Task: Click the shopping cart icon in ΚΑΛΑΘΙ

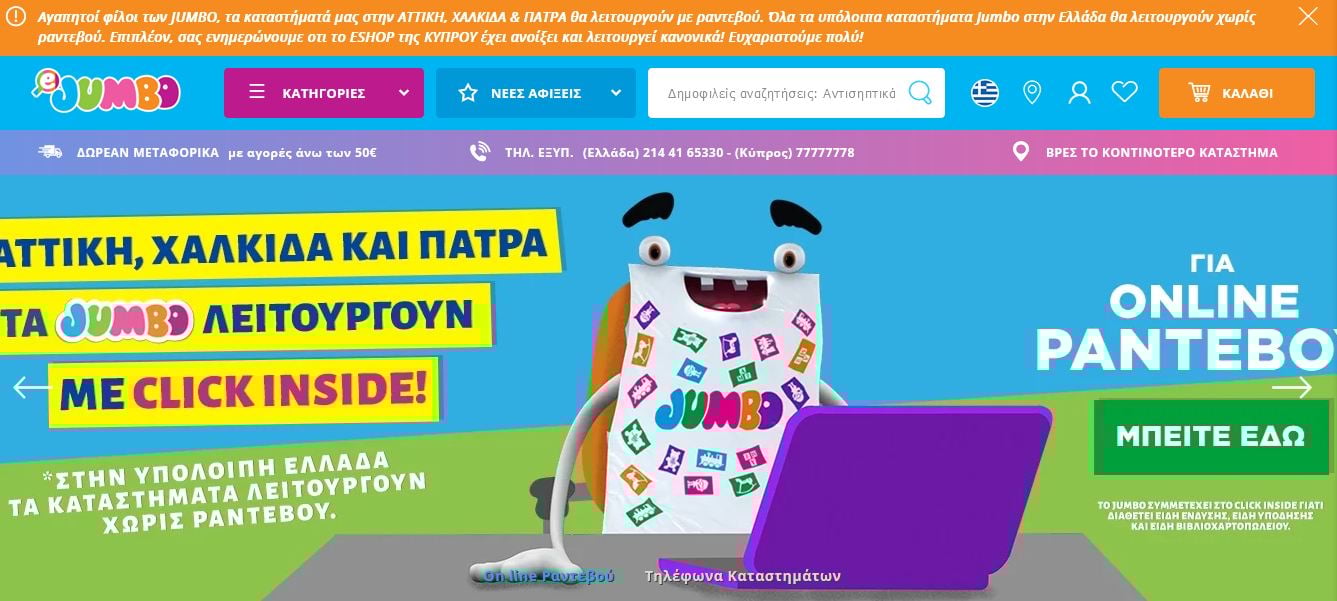Action: (x=1199, y=93)
